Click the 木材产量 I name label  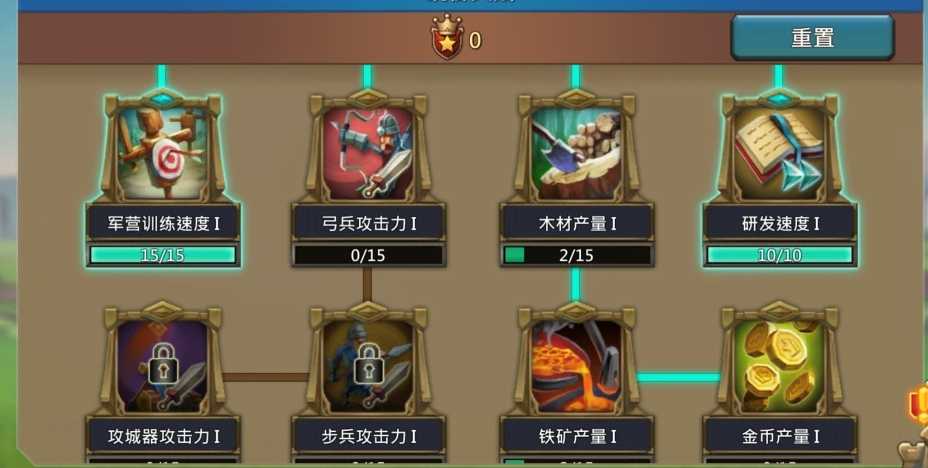tap(577, 224)
